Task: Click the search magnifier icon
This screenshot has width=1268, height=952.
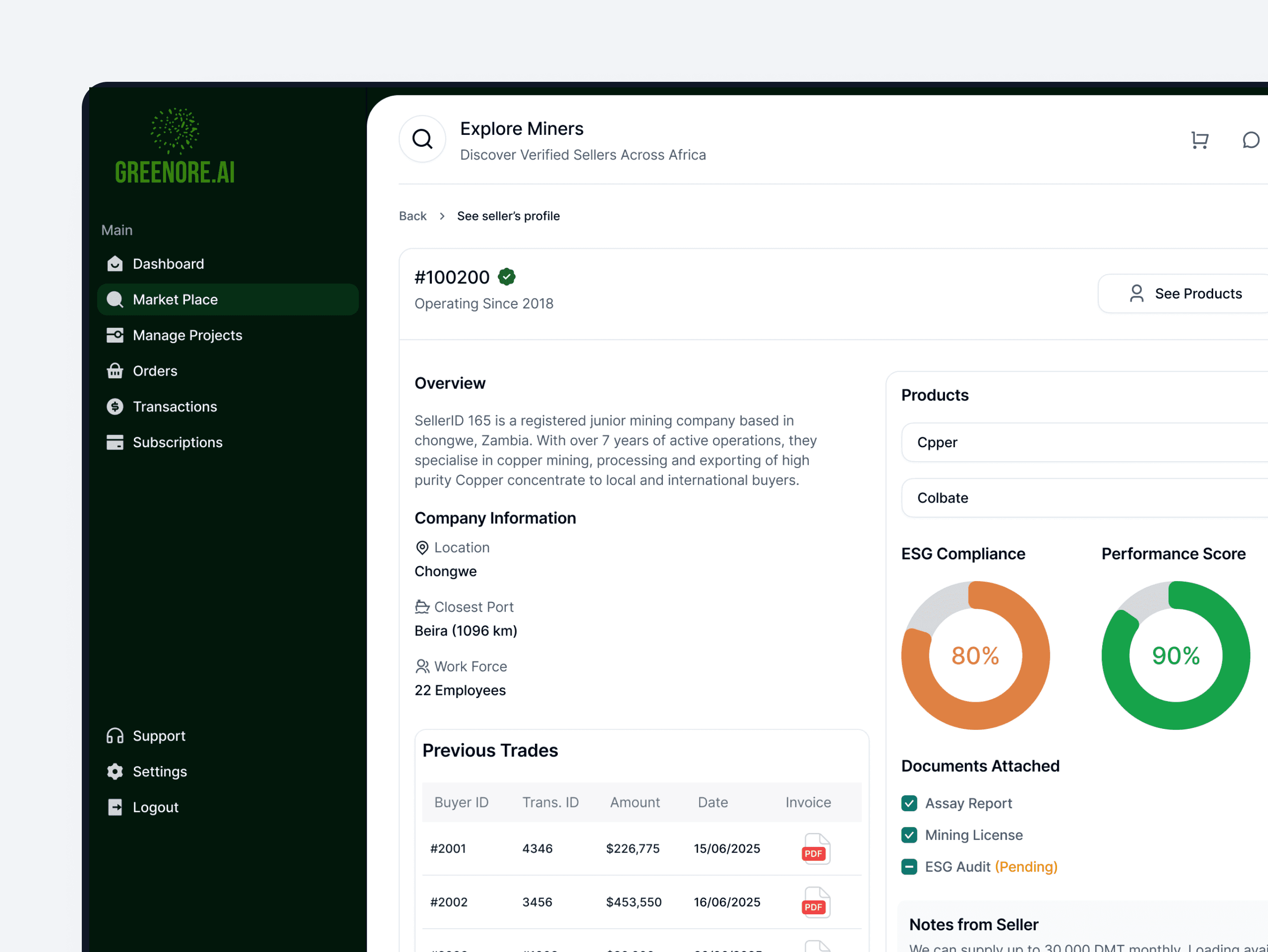Action: tap(423, 139)
